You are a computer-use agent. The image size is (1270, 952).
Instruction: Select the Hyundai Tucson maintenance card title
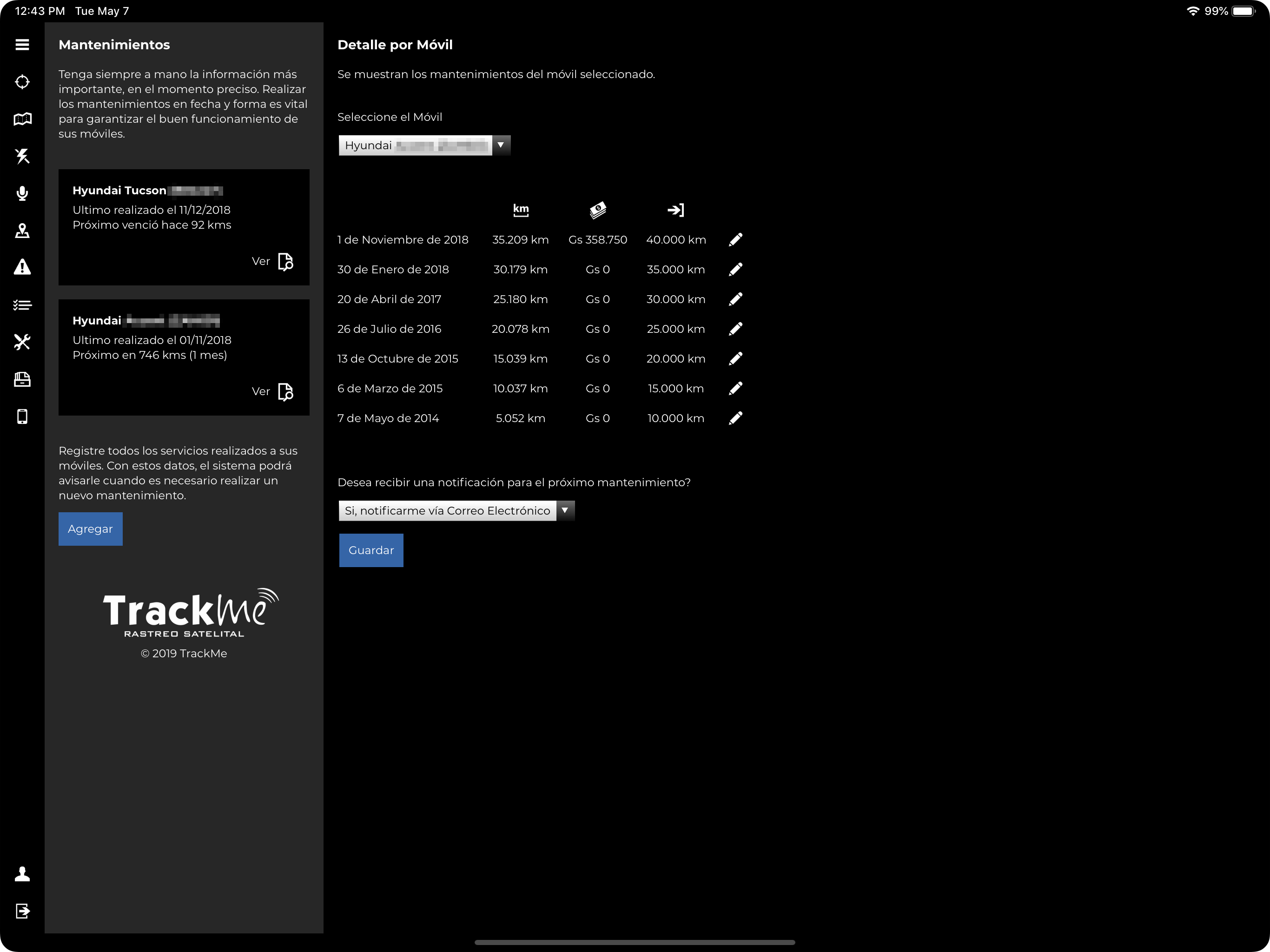coord(119,191)
